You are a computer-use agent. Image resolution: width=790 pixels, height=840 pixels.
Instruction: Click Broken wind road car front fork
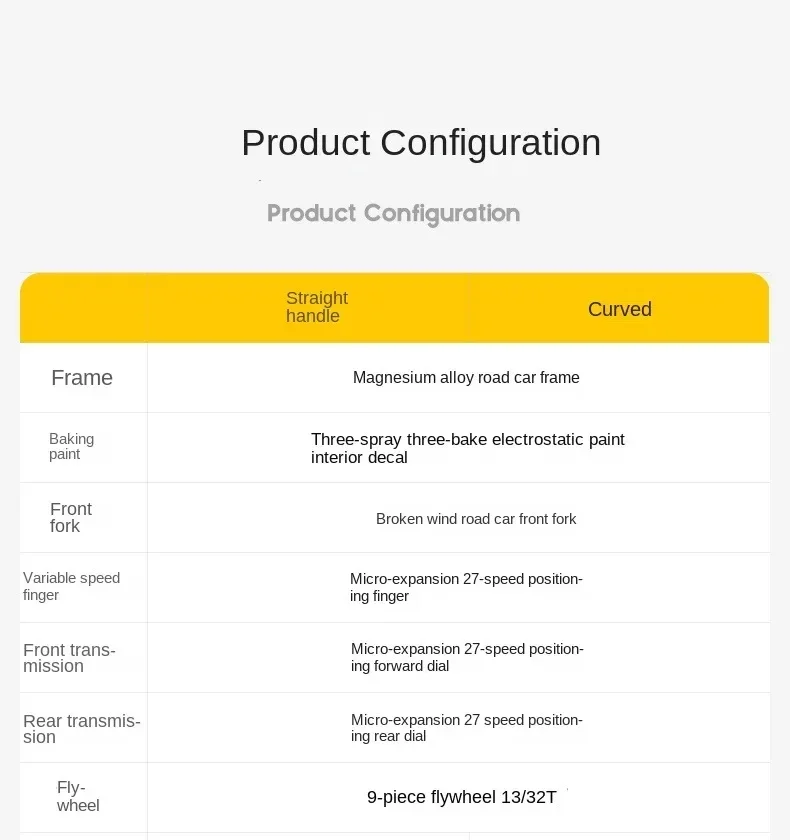tap(476, 519)
